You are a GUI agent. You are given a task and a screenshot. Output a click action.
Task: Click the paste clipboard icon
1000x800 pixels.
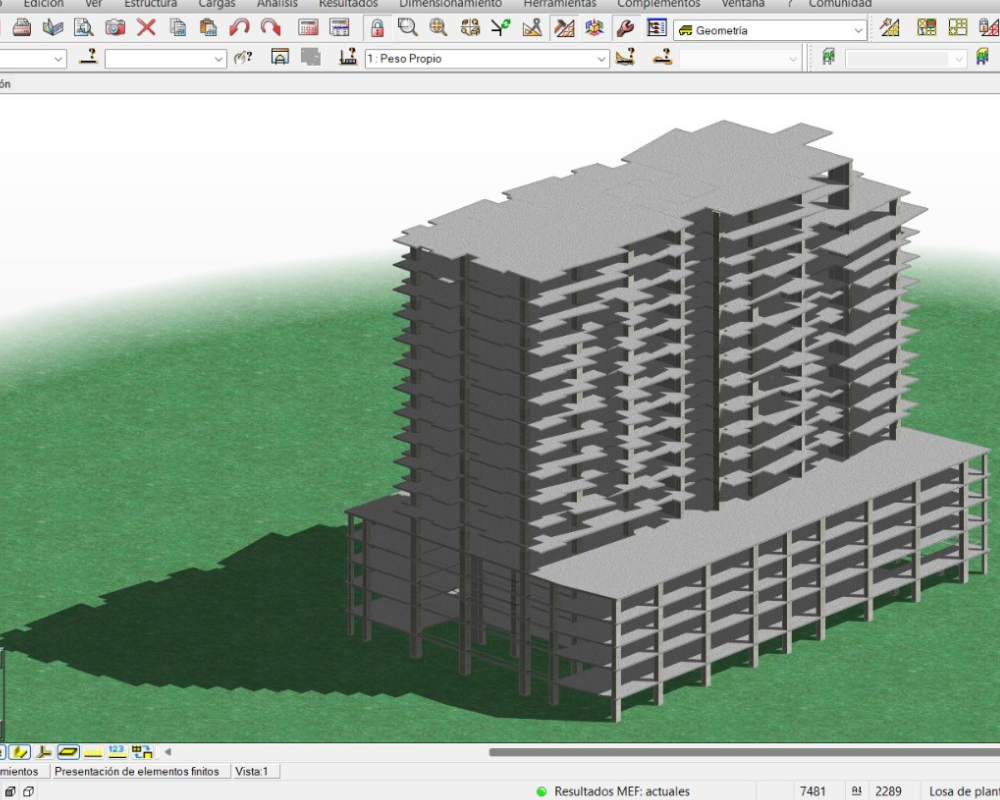208,28
